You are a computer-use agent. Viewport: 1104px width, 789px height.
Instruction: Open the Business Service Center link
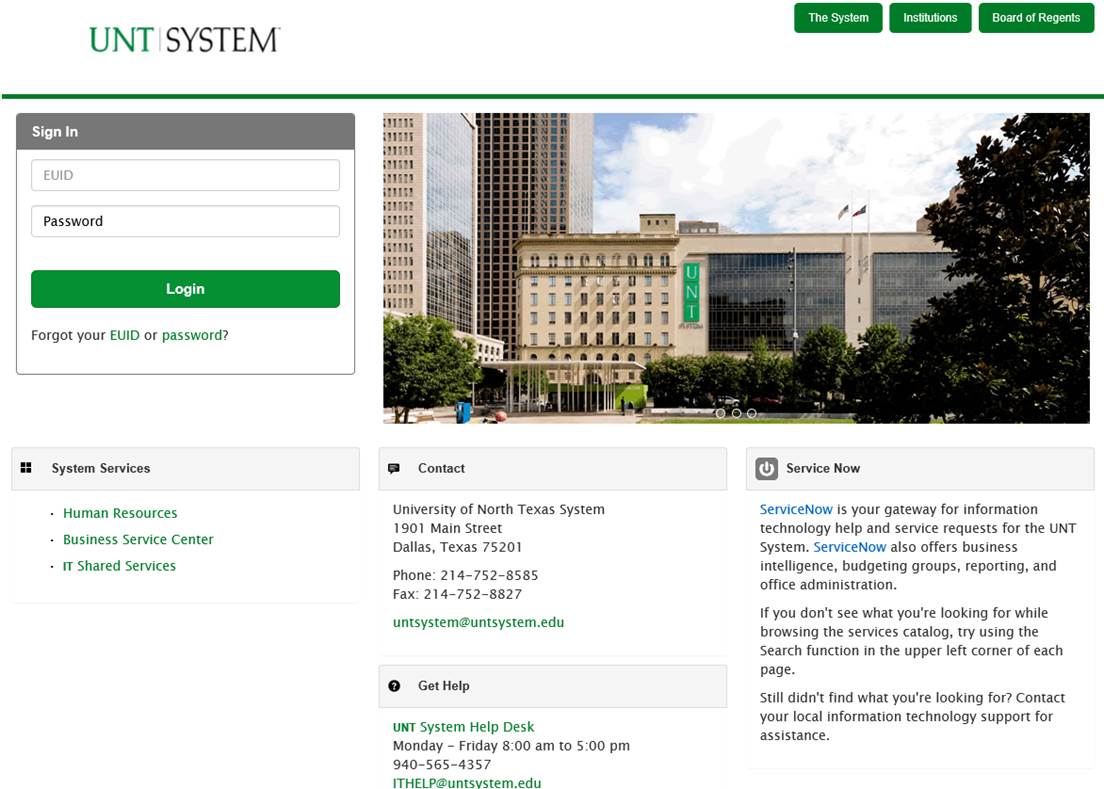pos(138,539)
